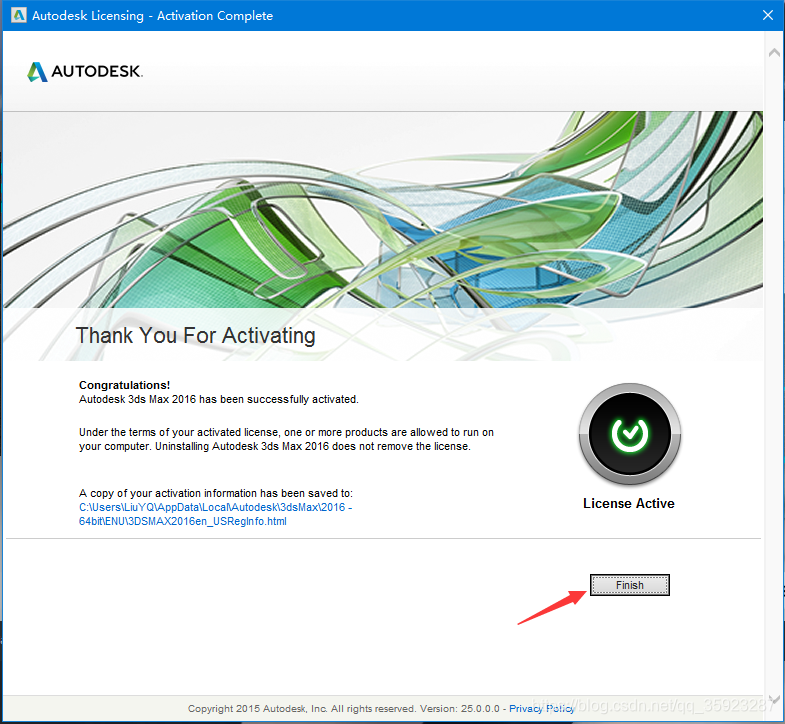Image resolution: width=785 pixels, height=724 pixels.
Task: Open the saved 3DSMAX2016en_USRegInfo.html file path link
Action: coord(215,514)
